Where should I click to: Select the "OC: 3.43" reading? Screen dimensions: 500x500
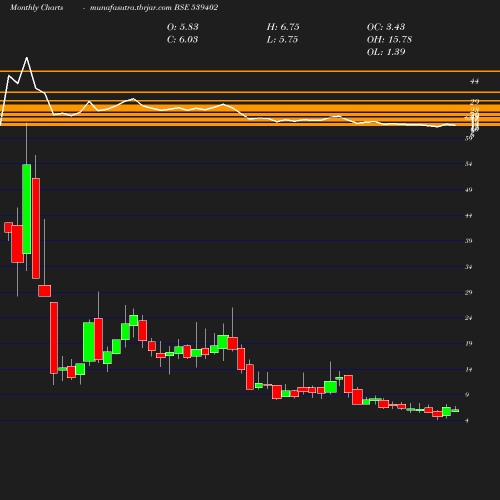point(386,27)
